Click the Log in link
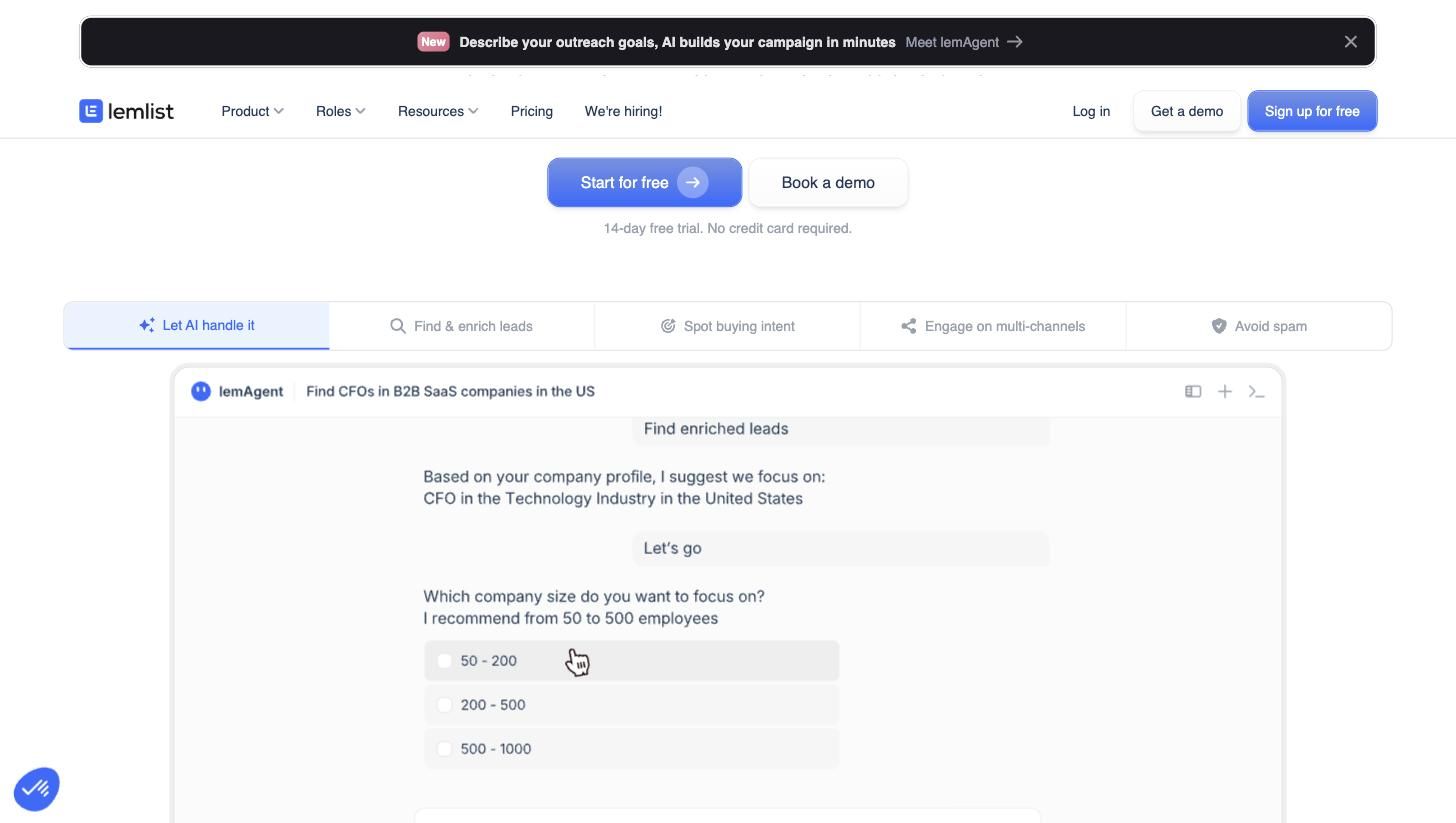Image resolution: width=1456 pixels, height=823 pixels. tap(1091, 111)
